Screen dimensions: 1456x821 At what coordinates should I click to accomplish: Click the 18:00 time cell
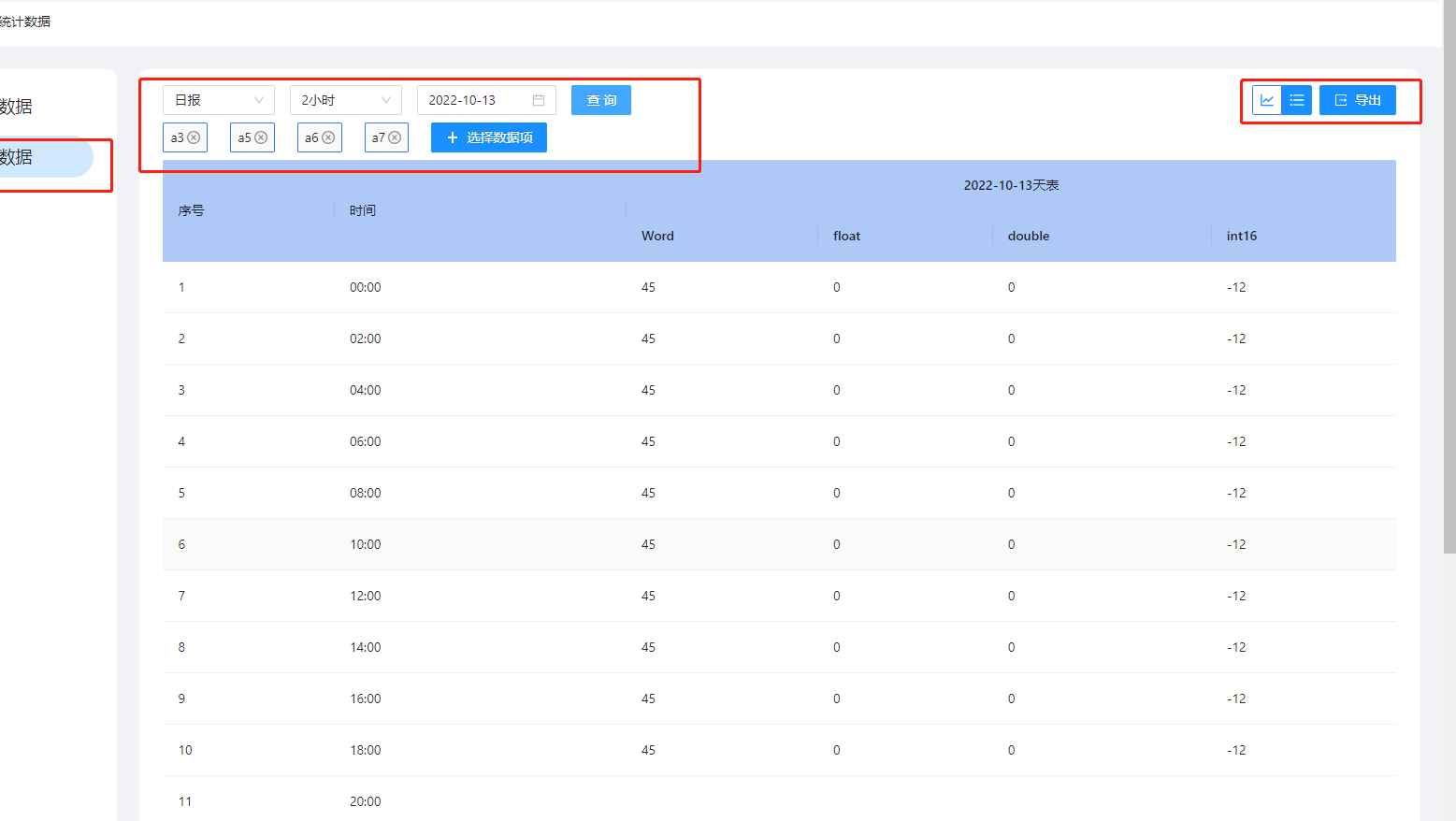366,750
